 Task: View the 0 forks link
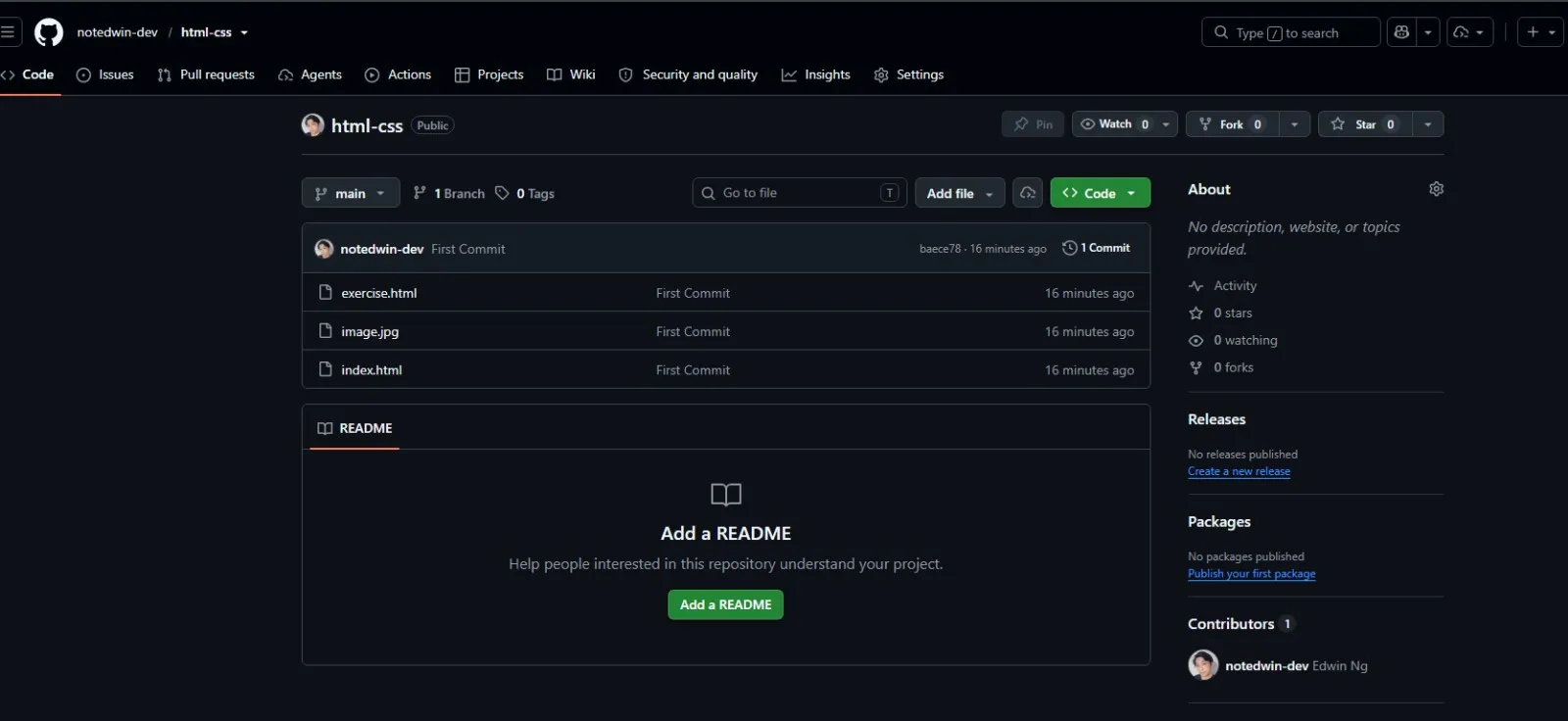tap(1221, 367)
